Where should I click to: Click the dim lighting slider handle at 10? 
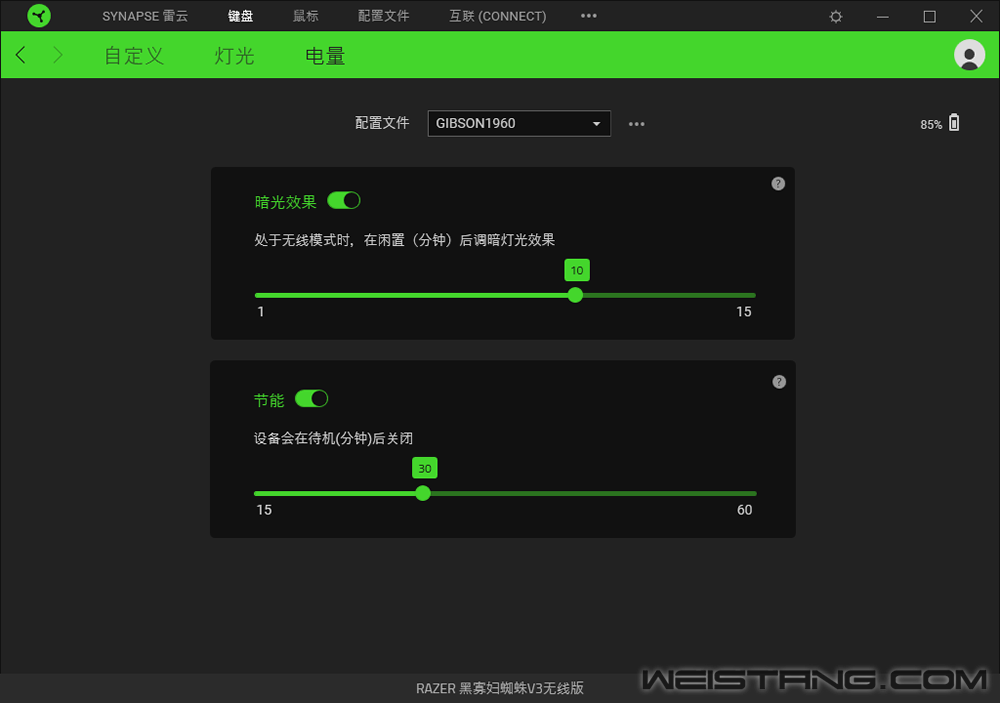click(x=575, y=295)
